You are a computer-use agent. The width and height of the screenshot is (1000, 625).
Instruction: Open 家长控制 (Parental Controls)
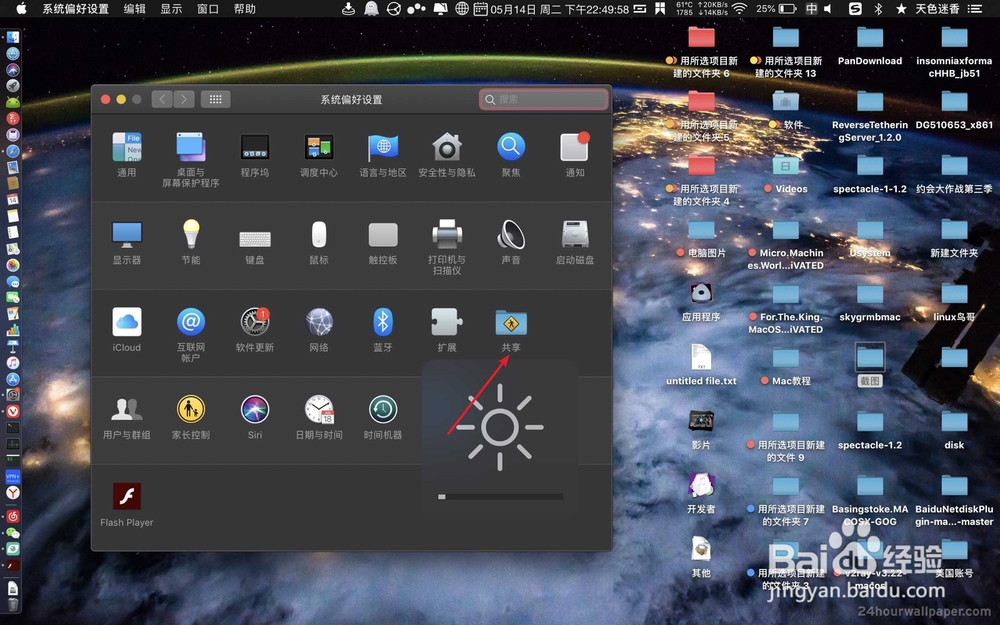pos(190,410)
